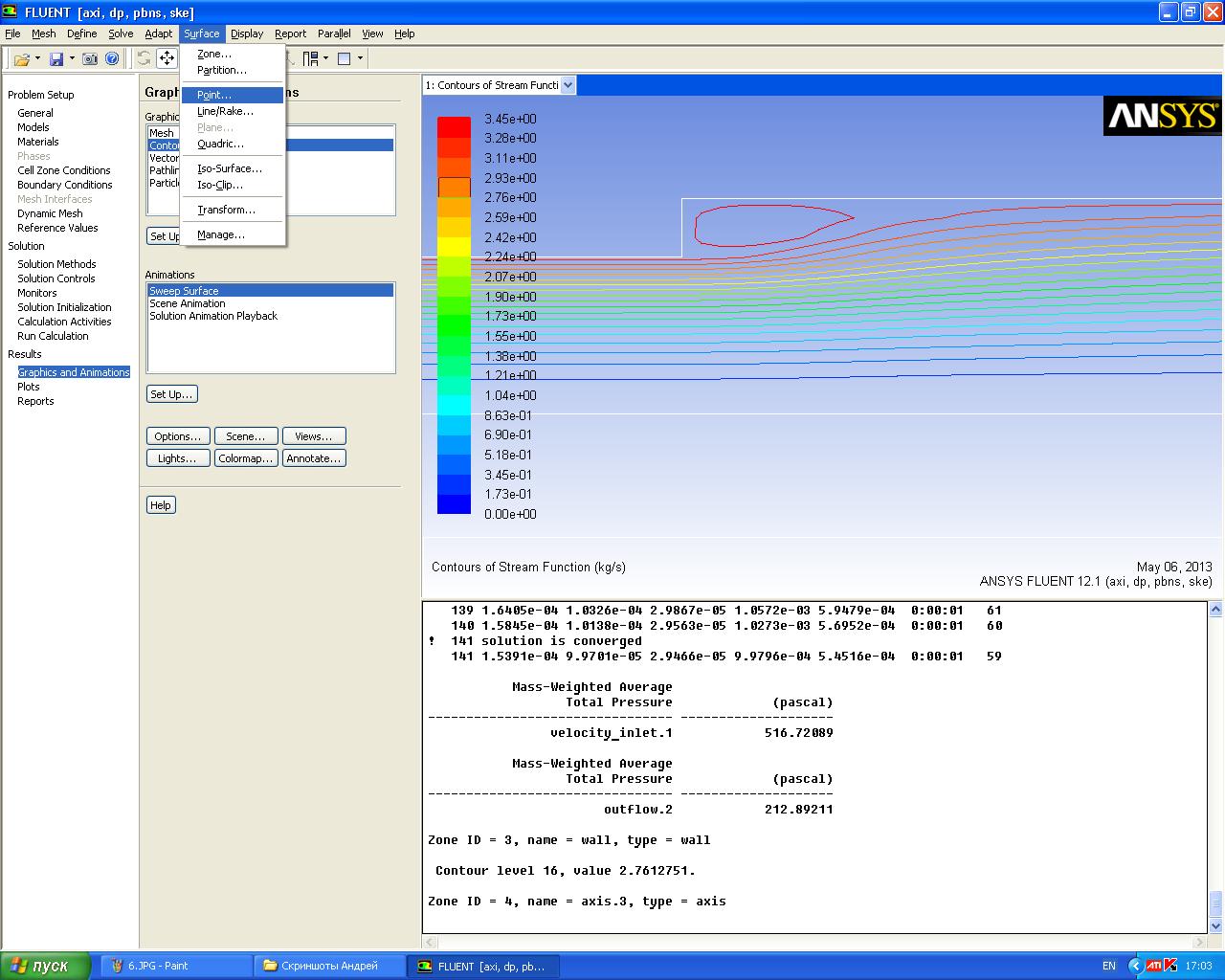The image size is (1225, 980).
Task: Click the Scene... button
Action: (x=246, y=436)
